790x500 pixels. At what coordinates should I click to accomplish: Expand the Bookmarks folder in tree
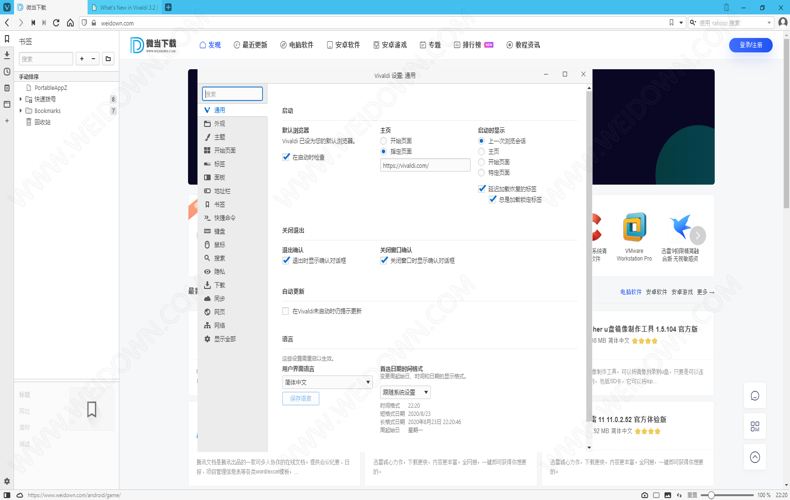tap(21, 111)
